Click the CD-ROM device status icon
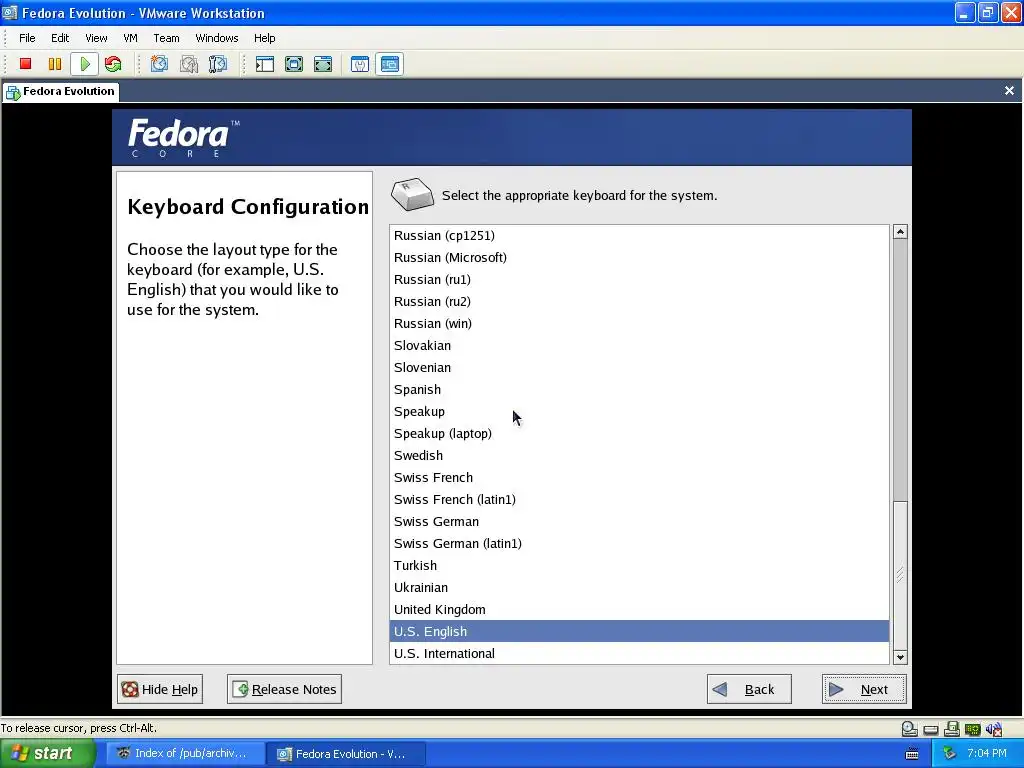The height and width of the screenshot is (768, 1024). pos(910,729)
